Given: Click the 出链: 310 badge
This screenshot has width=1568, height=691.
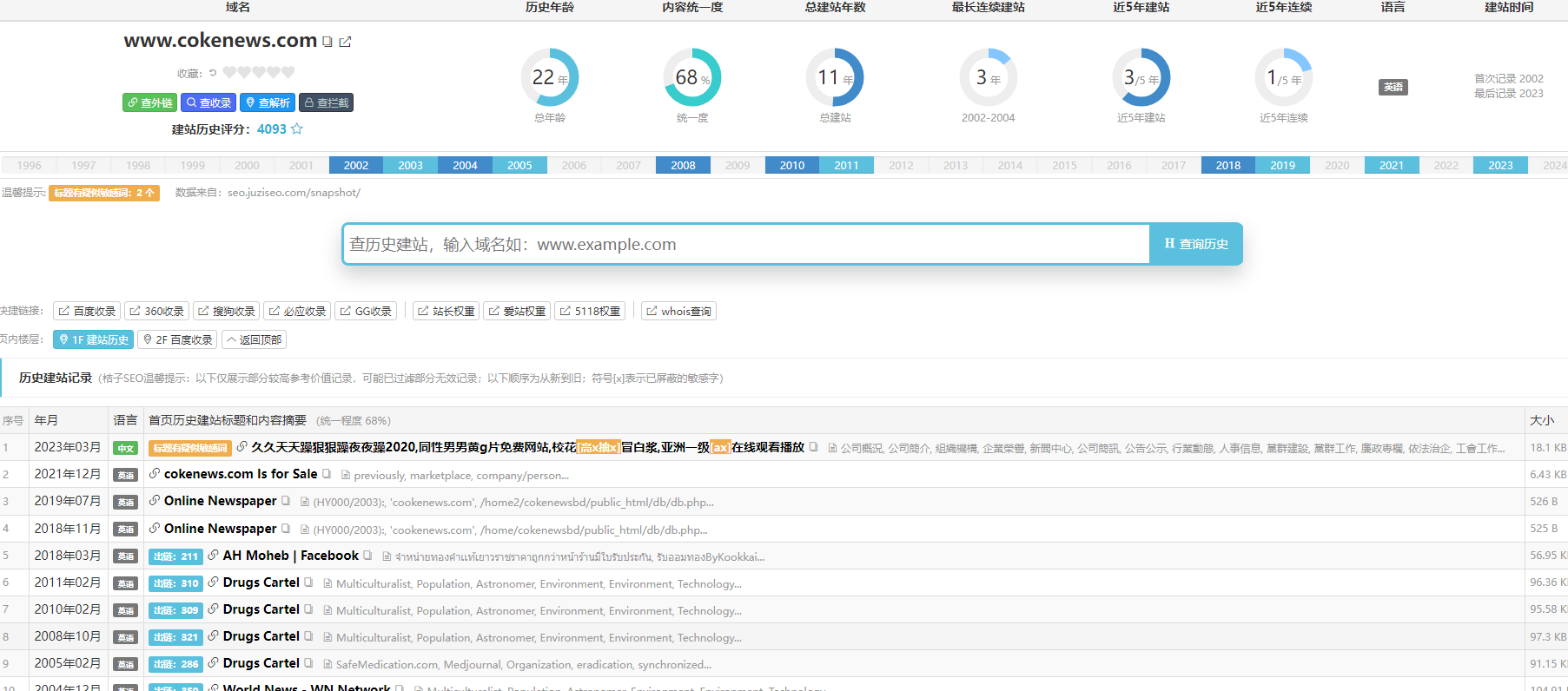Looking at the screenshot, I should 175,583.
